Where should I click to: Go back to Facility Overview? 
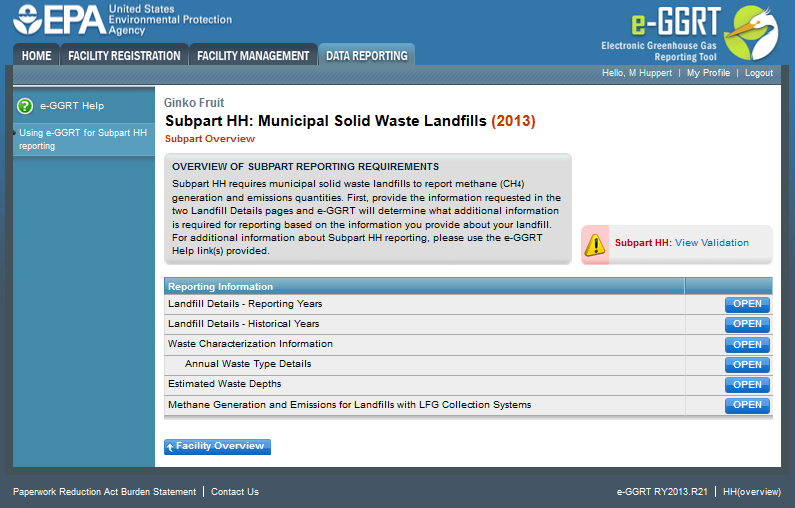[218, 447]
